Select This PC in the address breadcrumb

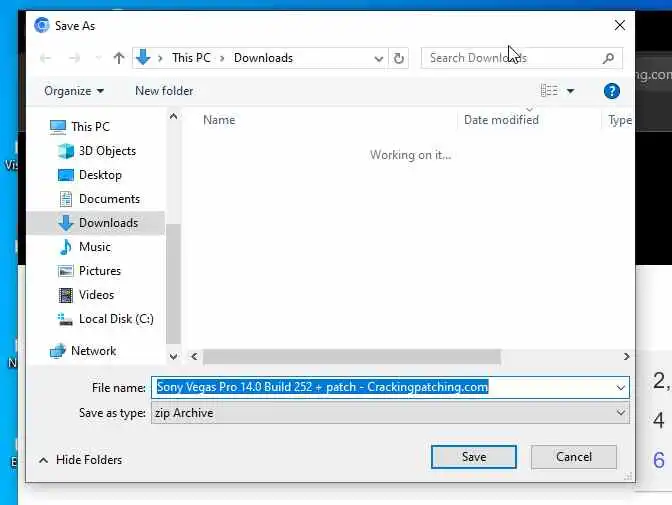point(191,58)
